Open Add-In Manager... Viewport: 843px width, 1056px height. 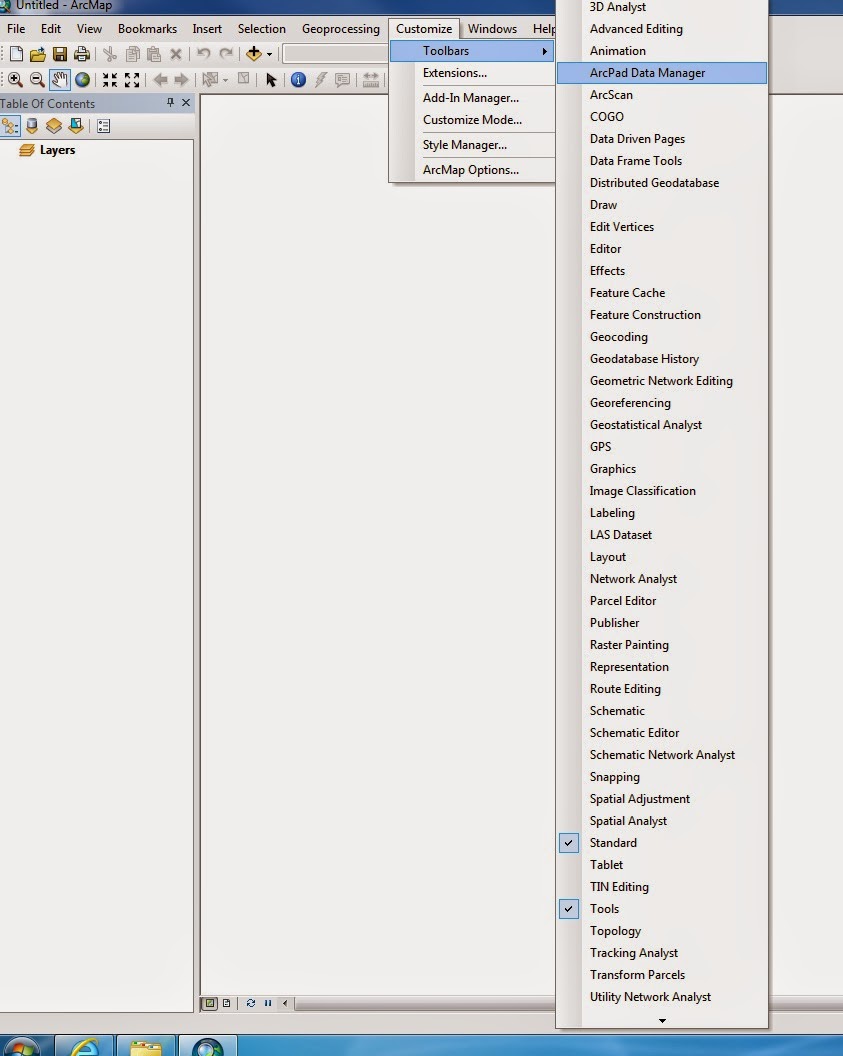click(472, 98)
